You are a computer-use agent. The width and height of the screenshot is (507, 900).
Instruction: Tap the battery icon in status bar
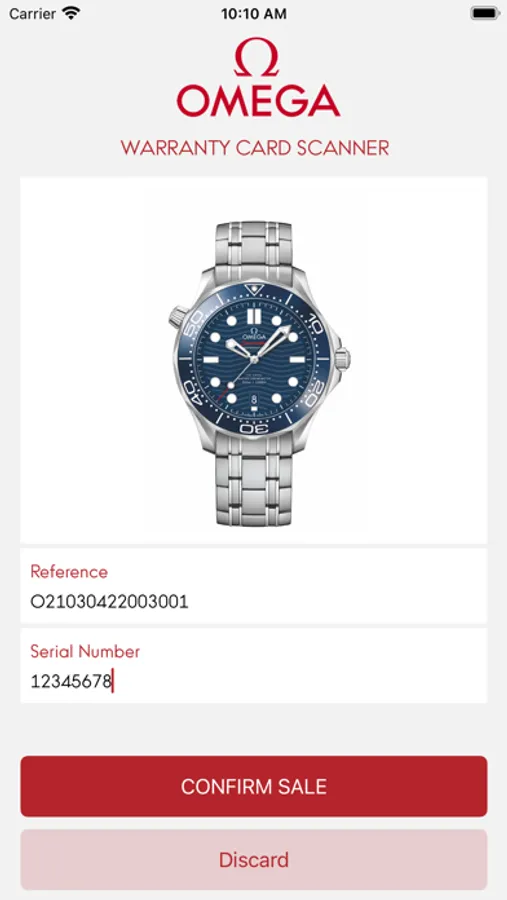485,13
